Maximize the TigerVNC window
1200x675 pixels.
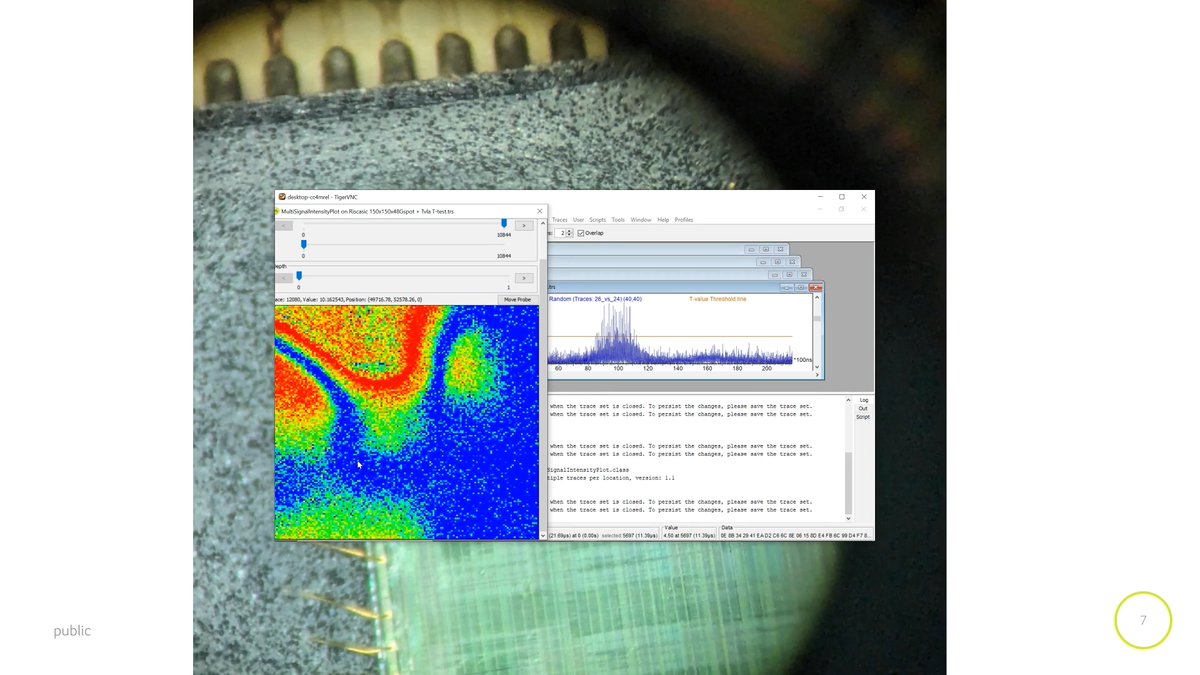(x=842, y=197)
